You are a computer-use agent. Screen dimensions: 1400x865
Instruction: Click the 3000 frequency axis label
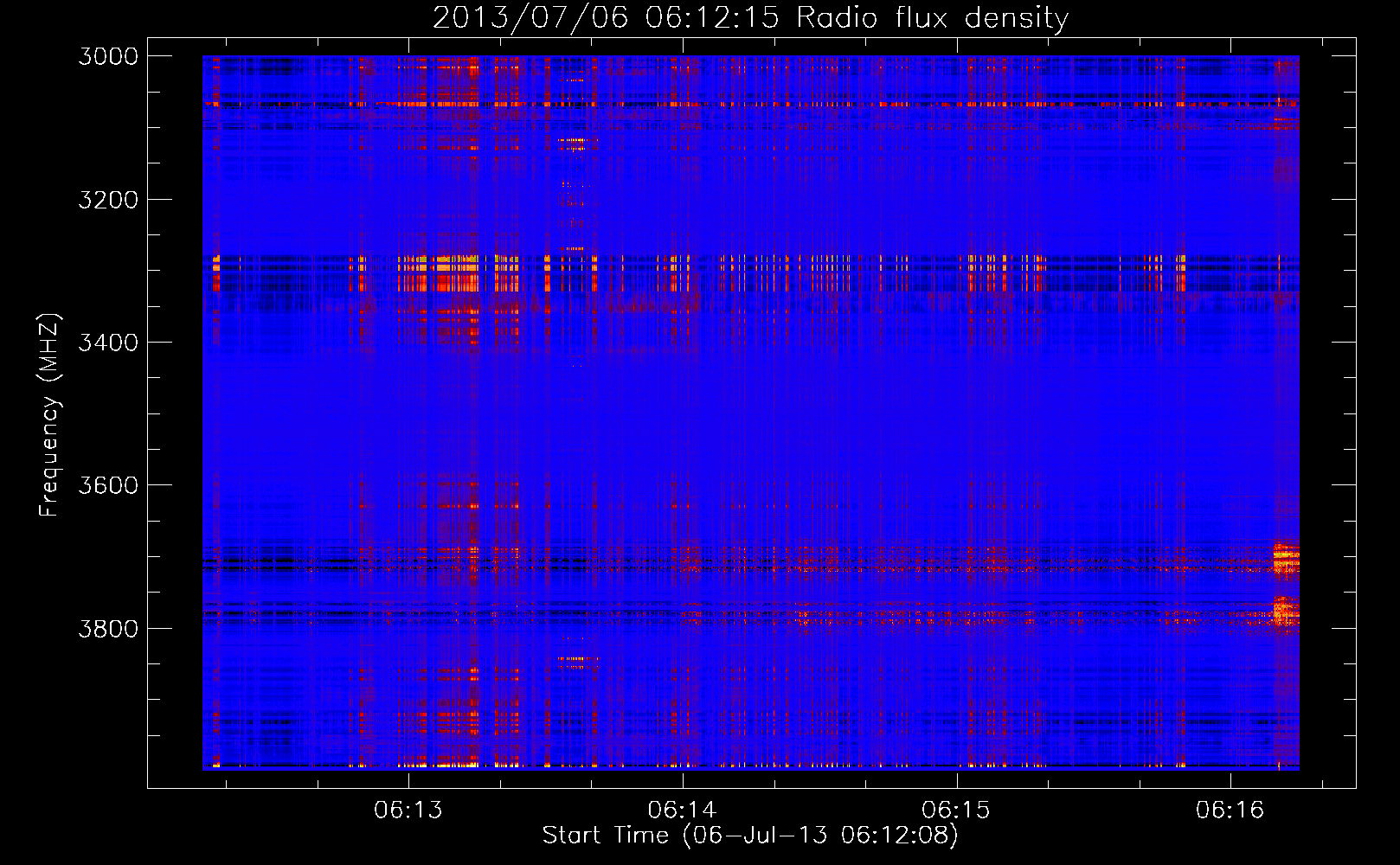(x=108, y=56)
